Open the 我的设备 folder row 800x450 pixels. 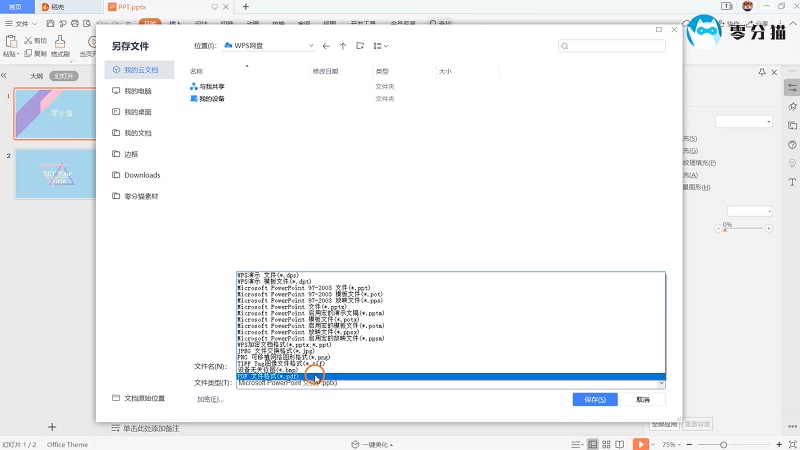[342, 98]
